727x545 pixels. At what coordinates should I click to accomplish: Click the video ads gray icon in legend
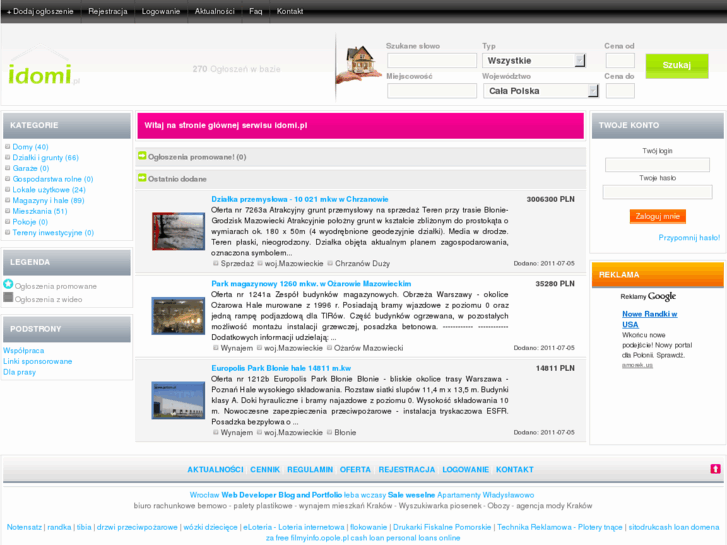pos(8,297)
